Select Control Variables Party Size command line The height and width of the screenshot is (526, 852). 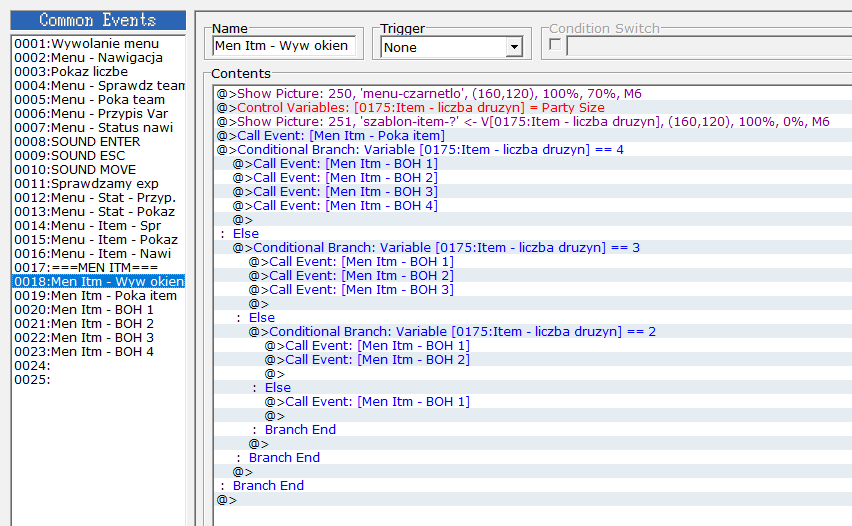pos(533,108)
